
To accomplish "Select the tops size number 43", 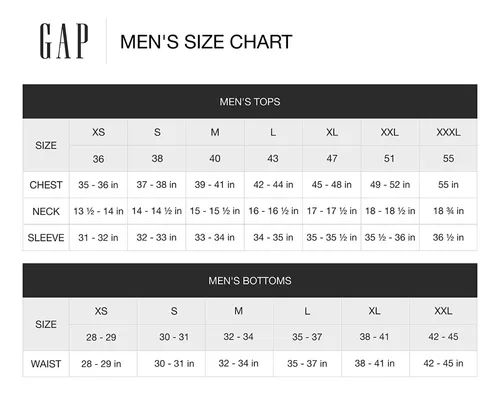I will pos(273,158).
